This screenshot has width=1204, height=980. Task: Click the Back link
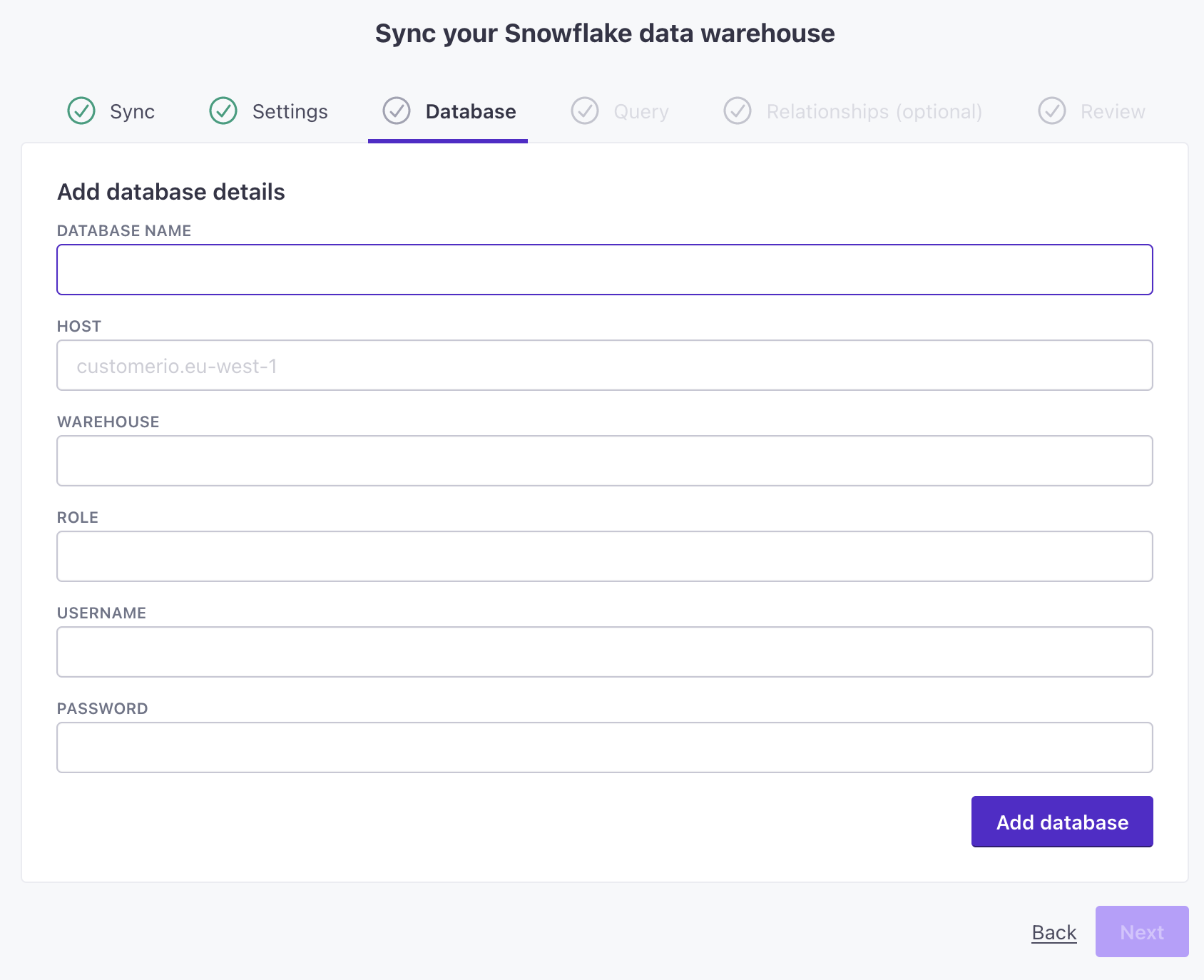point(1053,932)
